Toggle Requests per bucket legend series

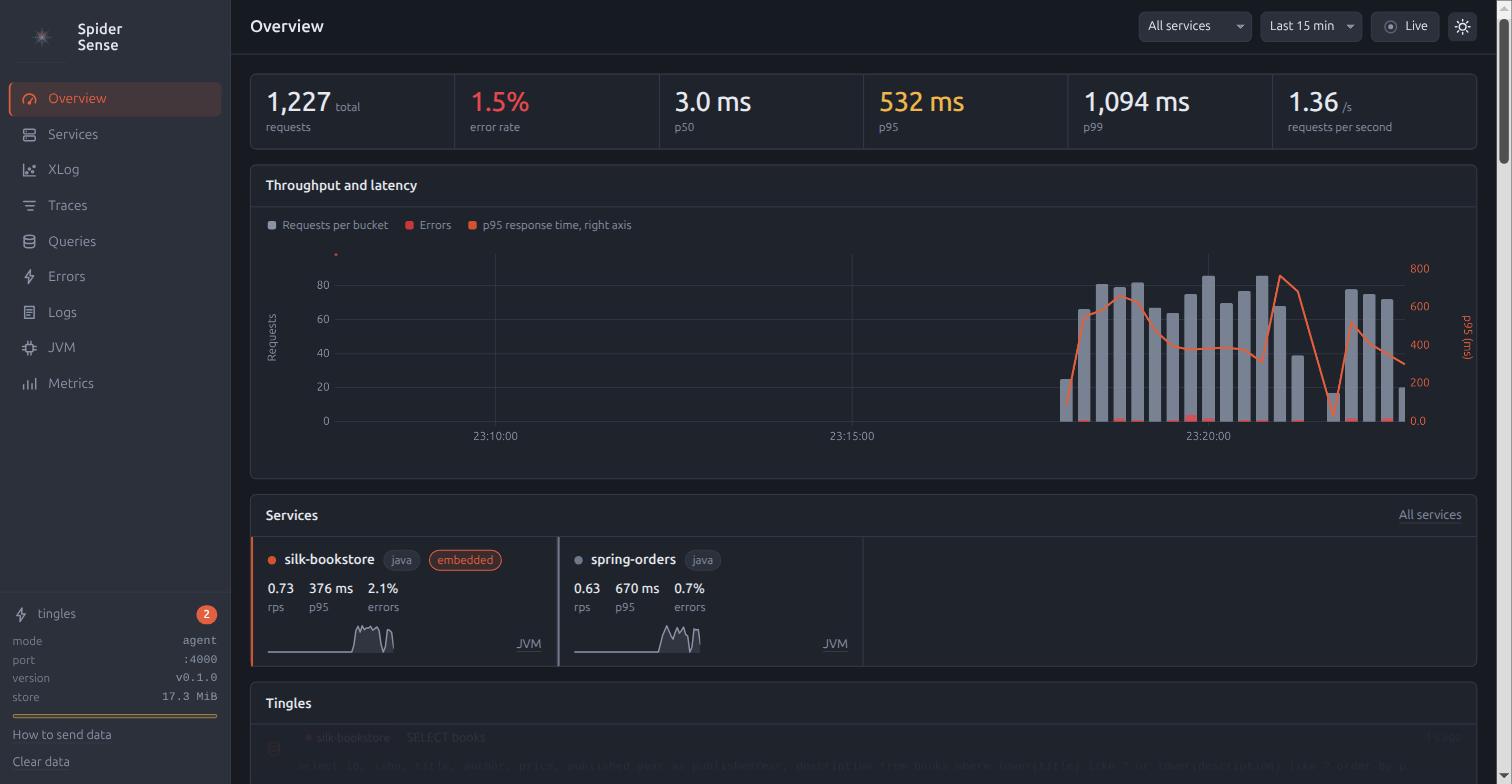[x=327, y=225]
